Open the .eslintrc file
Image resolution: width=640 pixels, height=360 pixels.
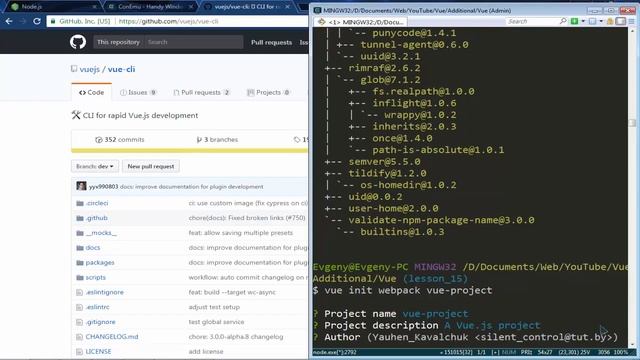98,307
